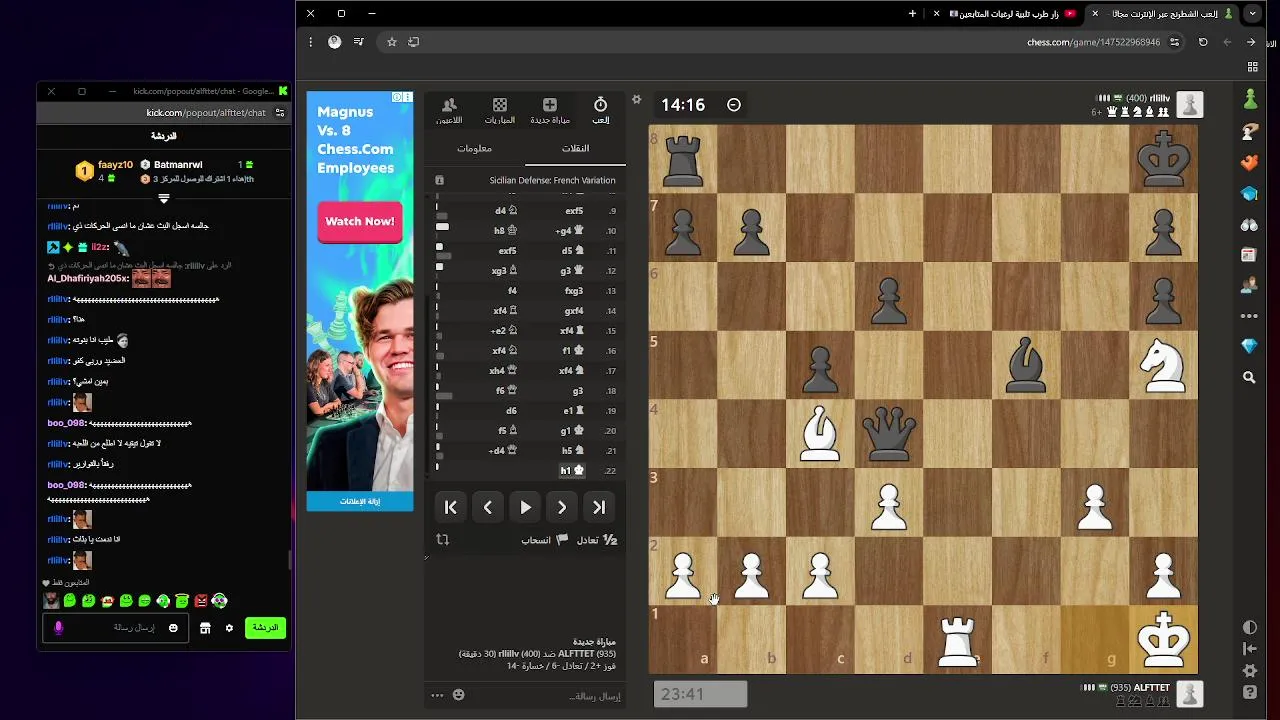Expand the Kick leaderboard with the down chevron
Viewport: 1280px width, 720px height.
pos(164,198)
